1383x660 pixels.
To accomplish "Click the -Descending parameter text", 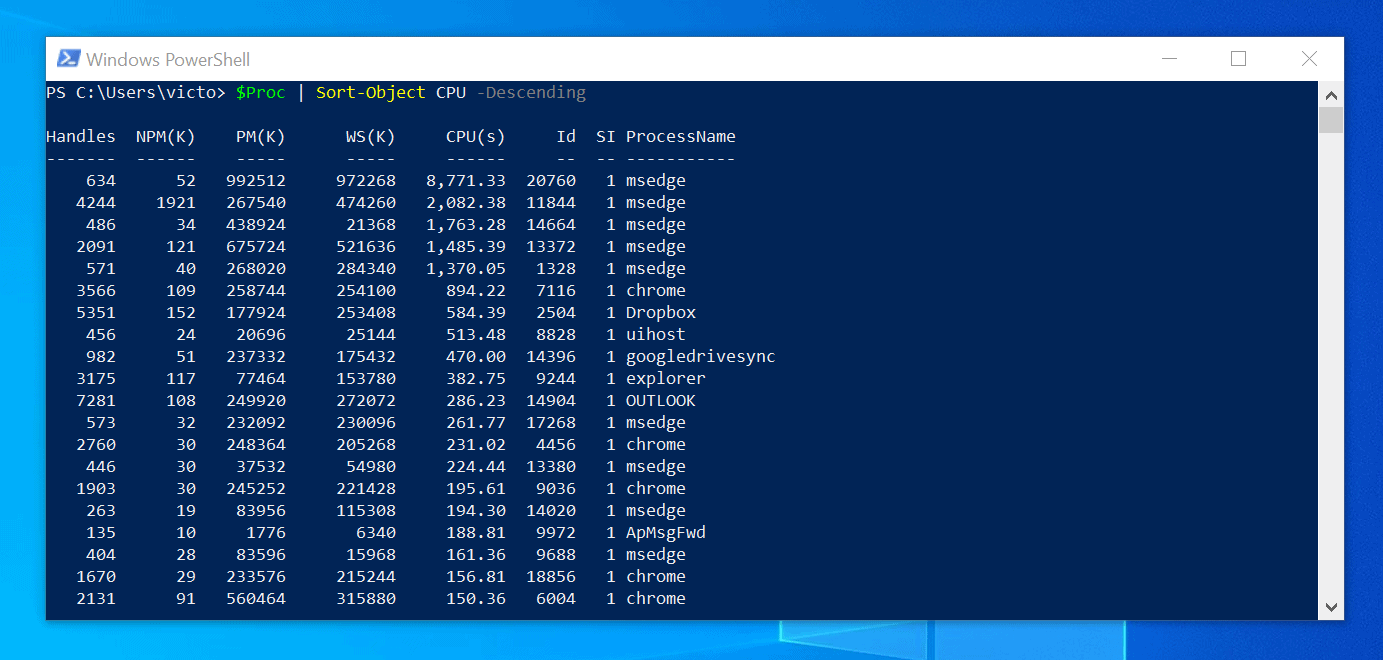I will 531,93.
